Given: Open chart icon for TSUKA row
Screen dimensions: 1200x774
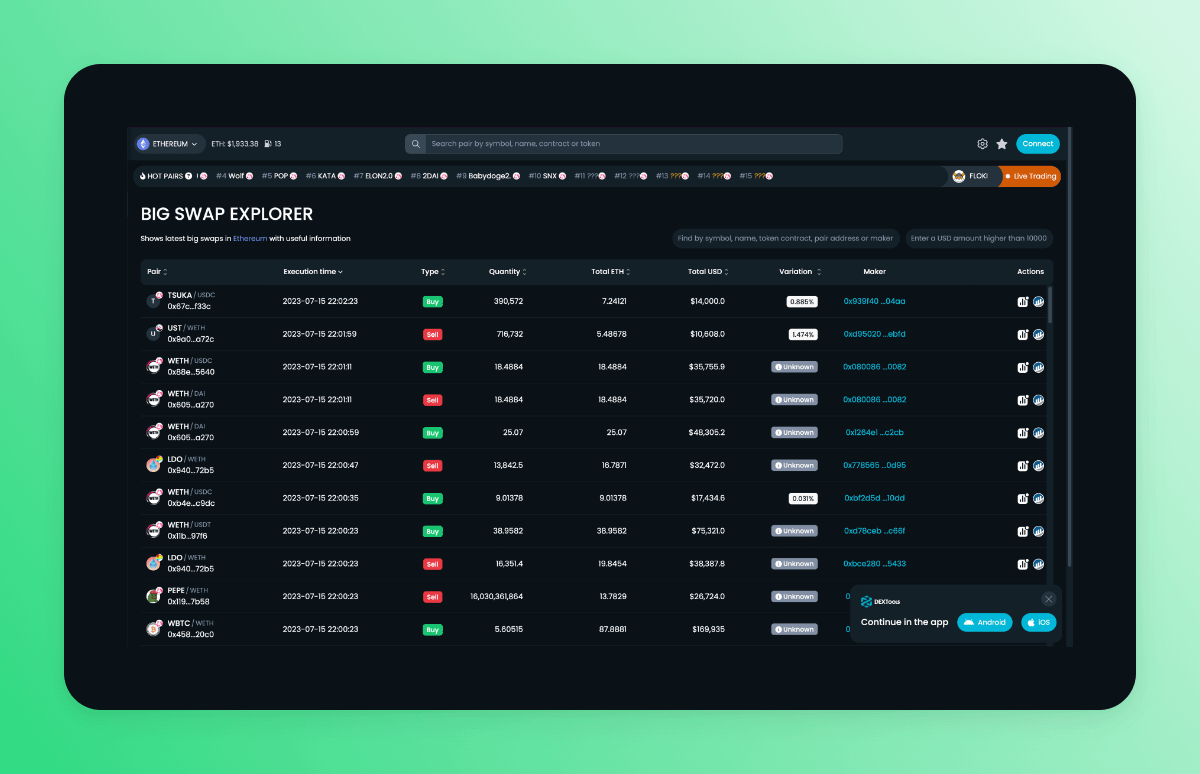Looking at the screenshot, I should (1023, 301).
